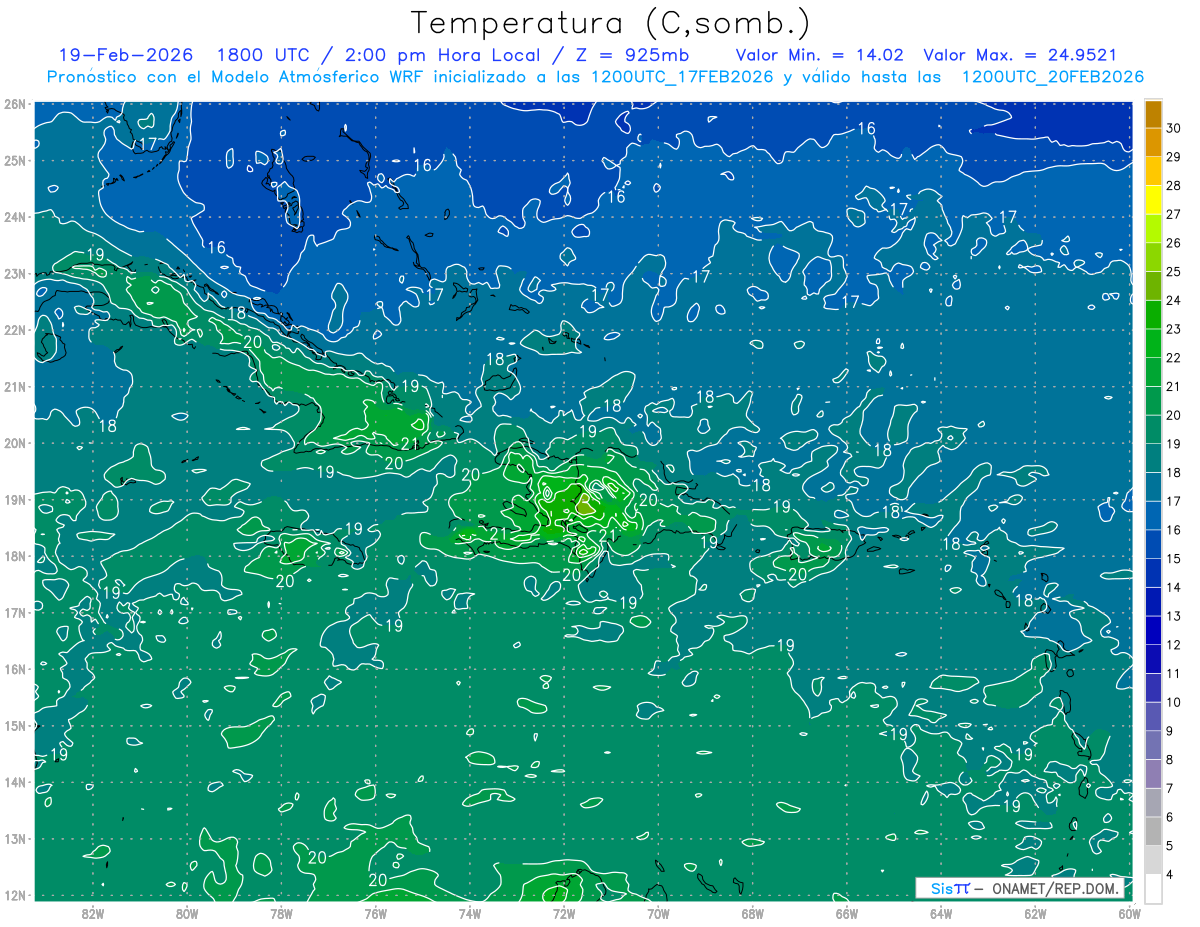
Task: Click the '20N' latitude axis label
Action: [x=15, y=443]
